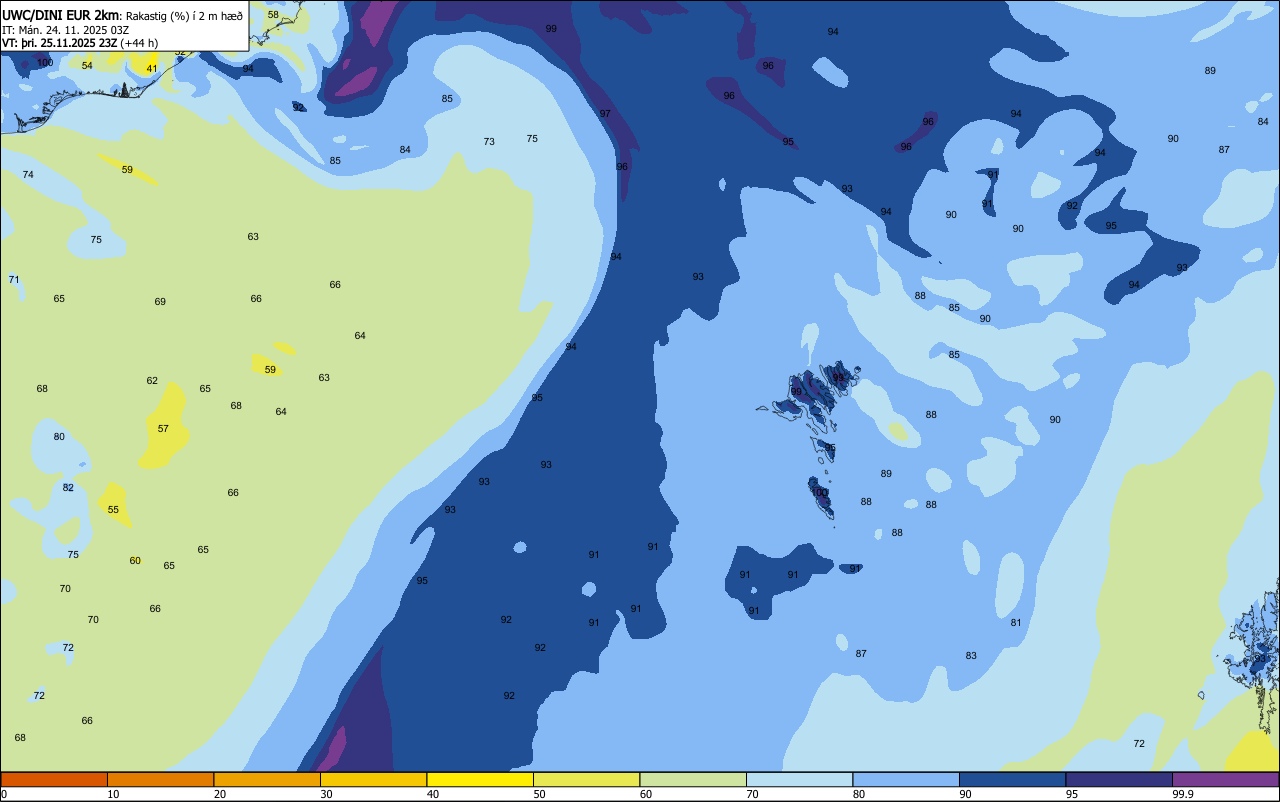Click the light green 60–70 legend swatch

tap(693, 779)
